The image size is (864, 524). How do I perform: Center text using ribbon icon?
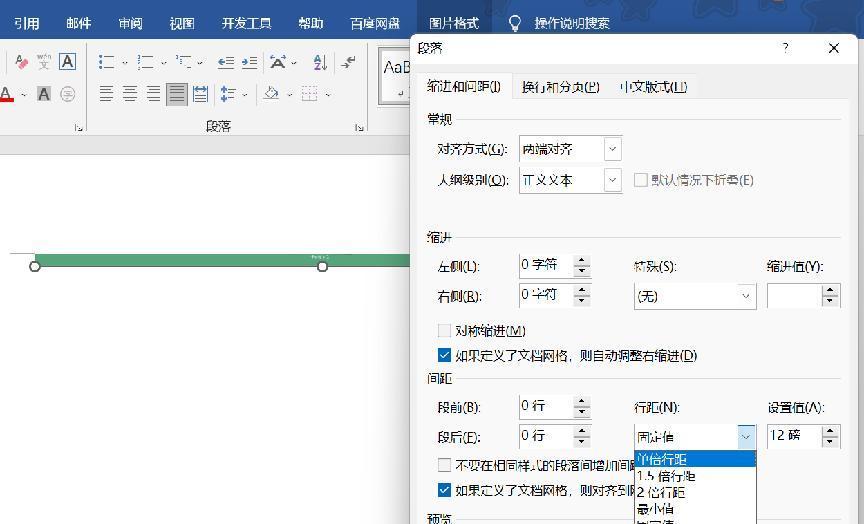130,94
